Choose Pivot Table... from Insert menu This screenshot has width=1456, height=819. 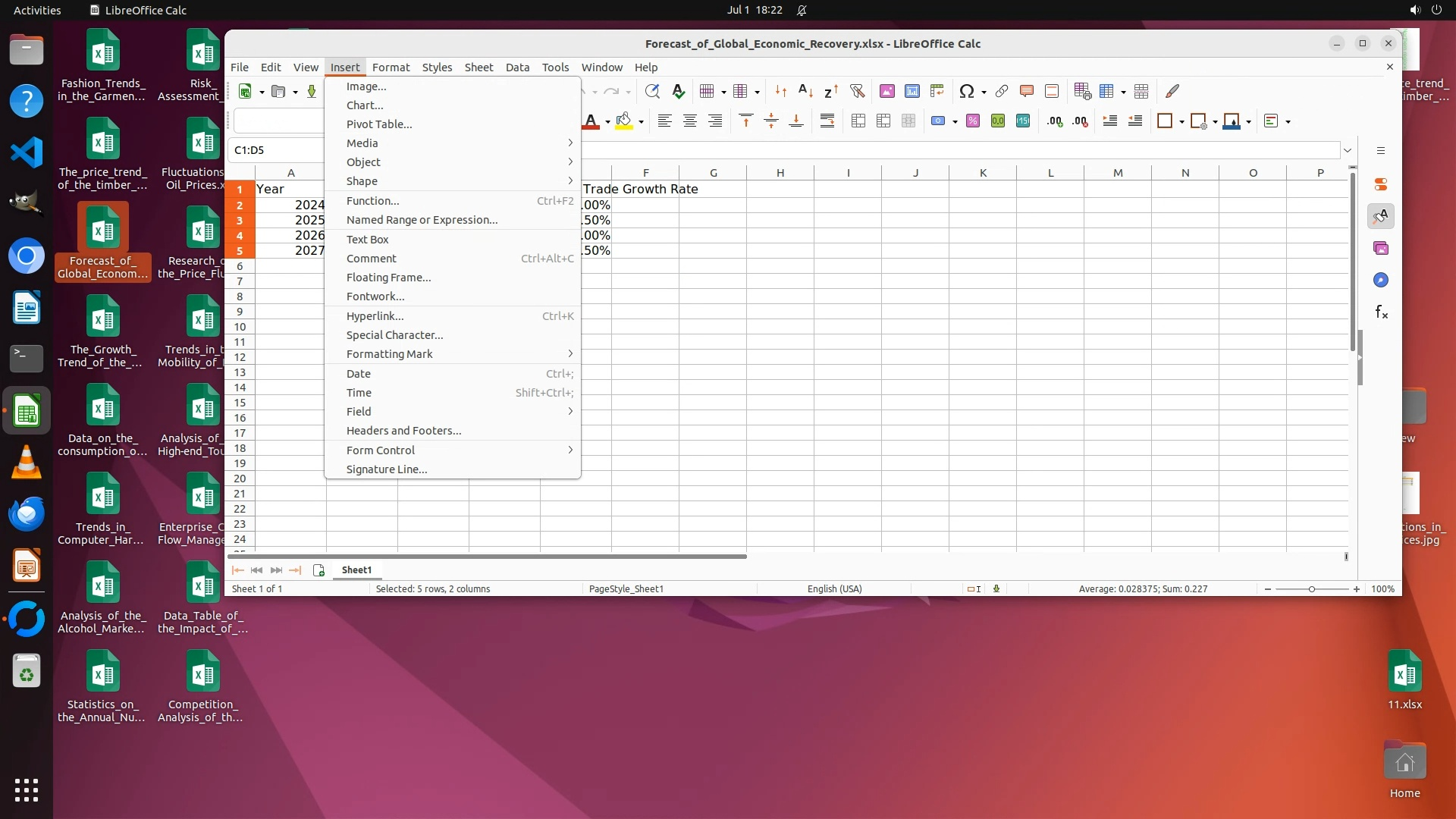click(x=379, y=124)
